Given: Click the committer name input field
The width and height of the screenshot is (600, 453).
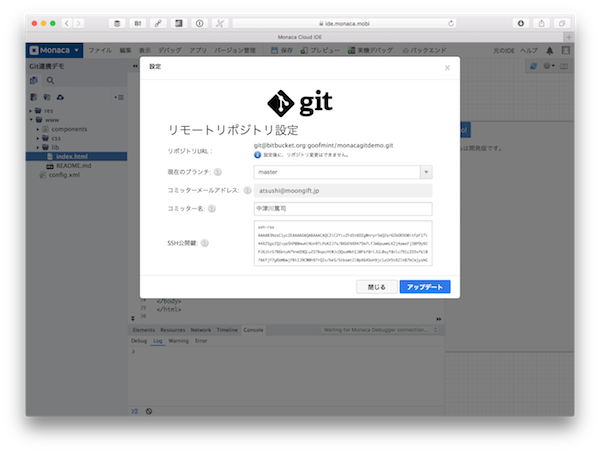Looking at the screenshot, I should (343, 209).
